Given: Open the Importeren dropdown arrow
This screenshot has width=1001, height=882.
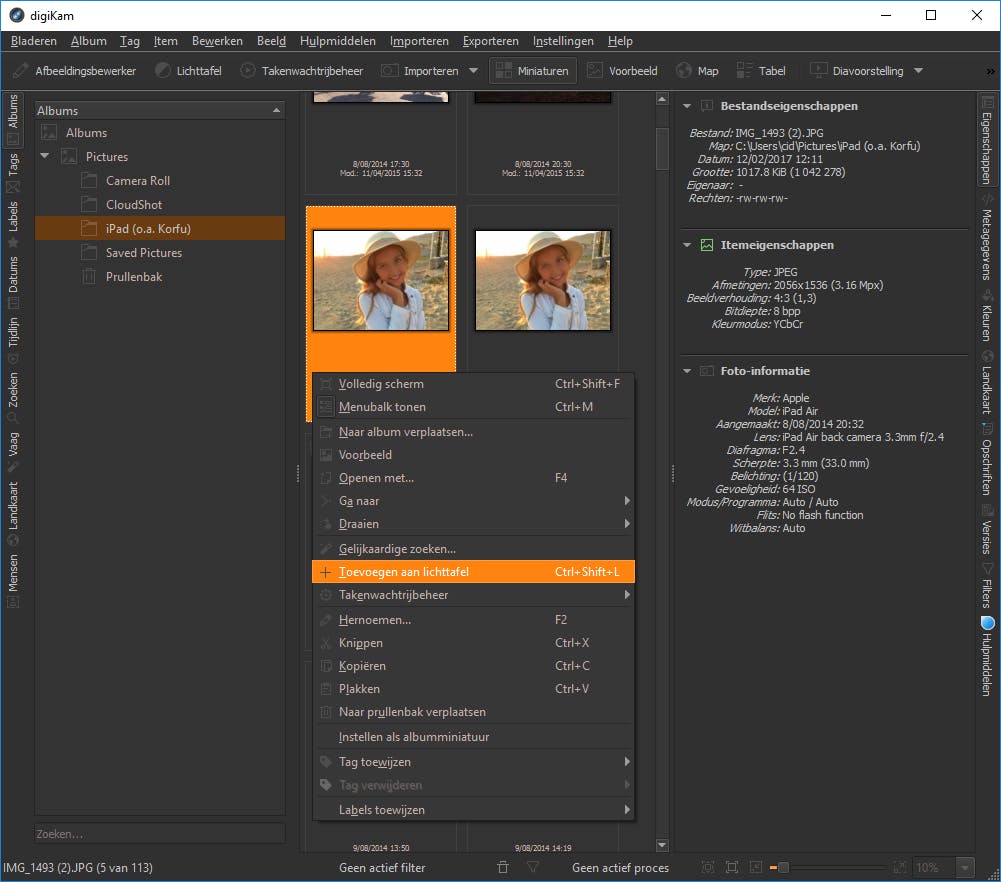Looking at the screenshot, I should click(474, 71).
